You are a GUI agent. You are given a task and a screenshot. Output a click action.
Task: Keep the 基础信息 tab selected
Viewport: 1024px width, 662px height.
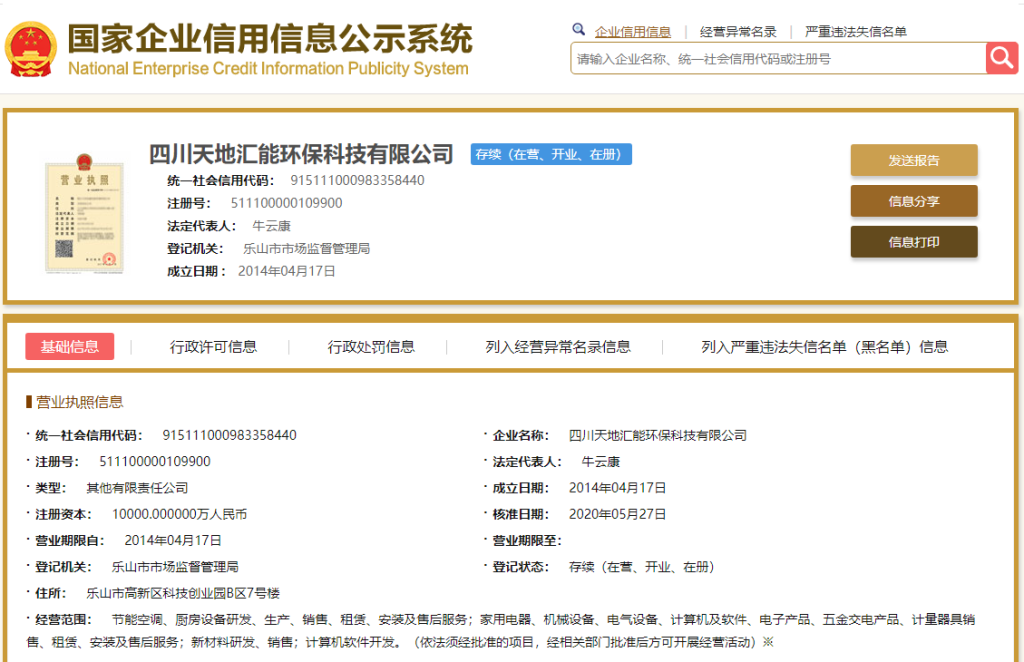69,347
